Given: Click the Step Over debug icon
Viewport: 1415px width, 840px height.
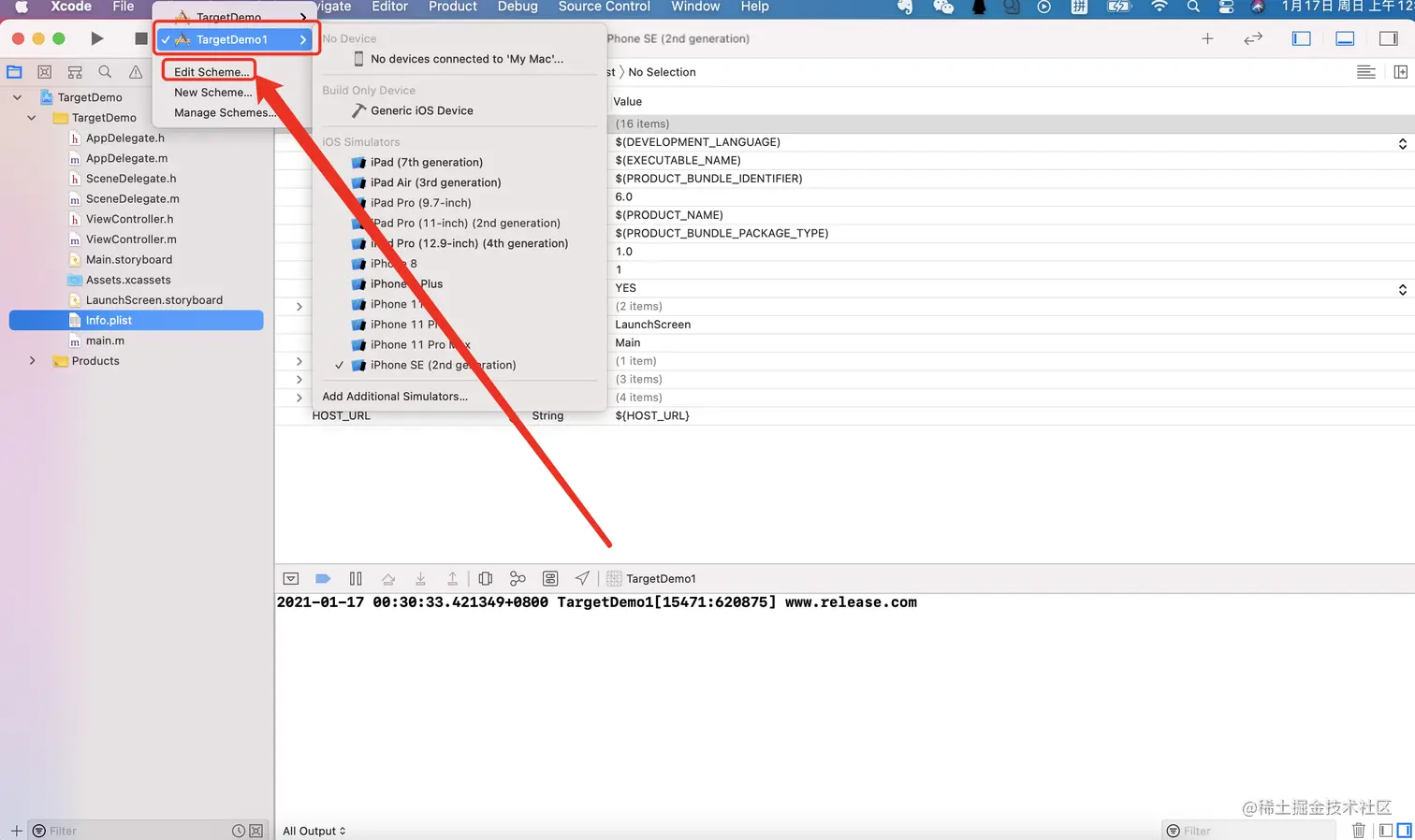Looking at the screenshot, I should coord(388,579).
